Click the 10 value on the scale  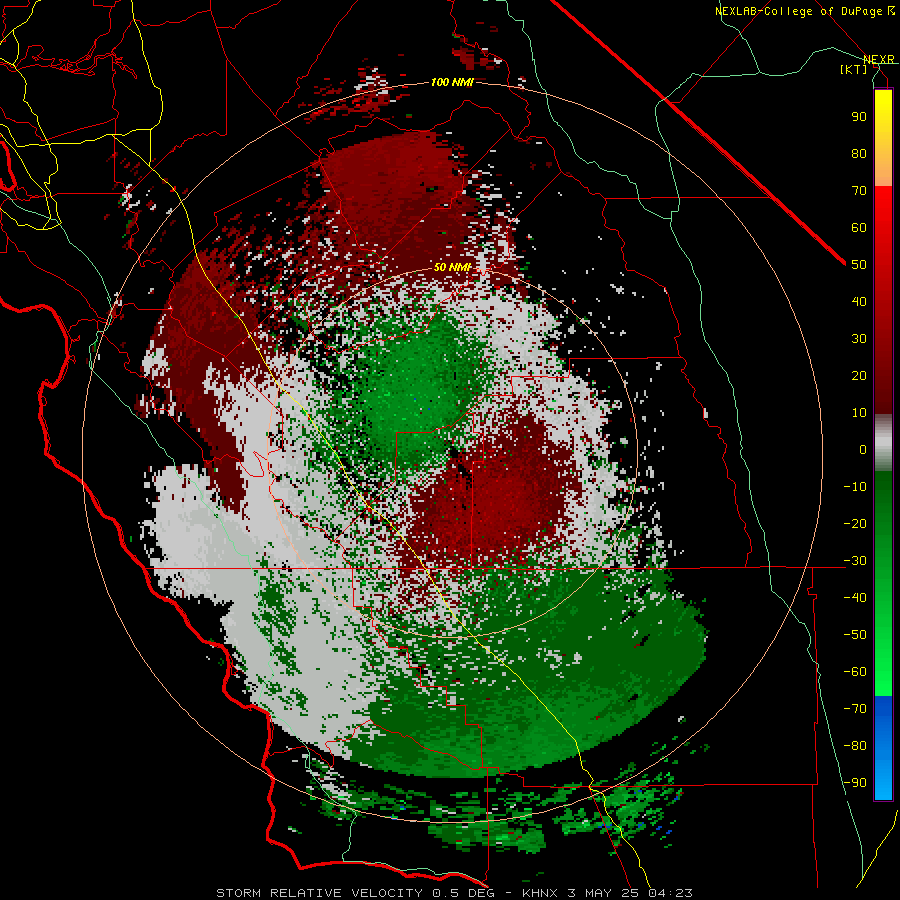859,413
